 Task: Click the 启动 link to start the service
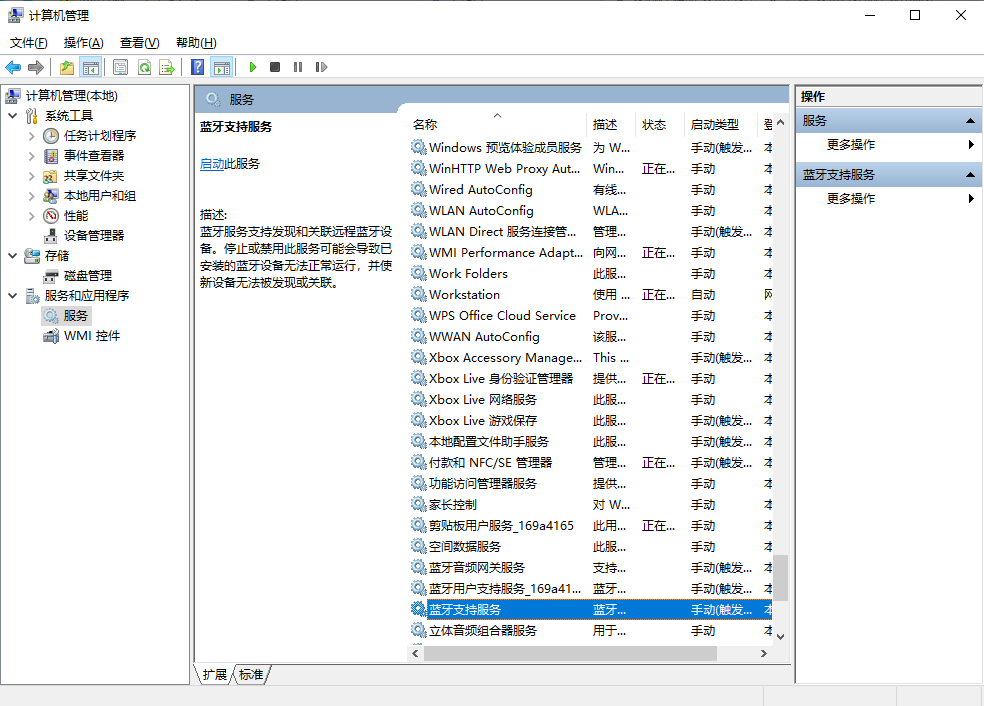[211, 164]
